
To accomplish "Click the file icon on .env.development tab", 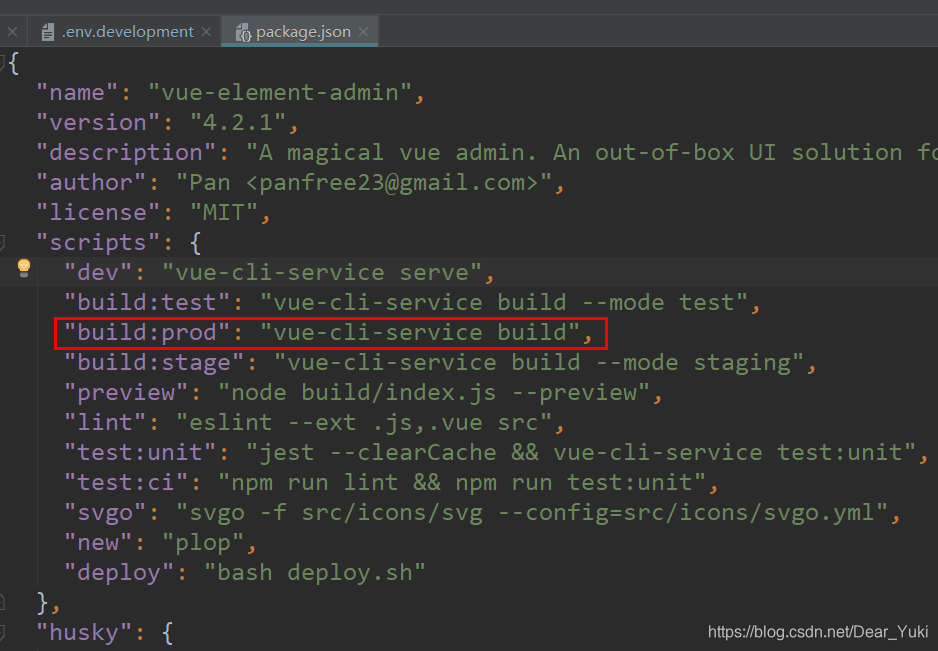I will tap(47, 31).
